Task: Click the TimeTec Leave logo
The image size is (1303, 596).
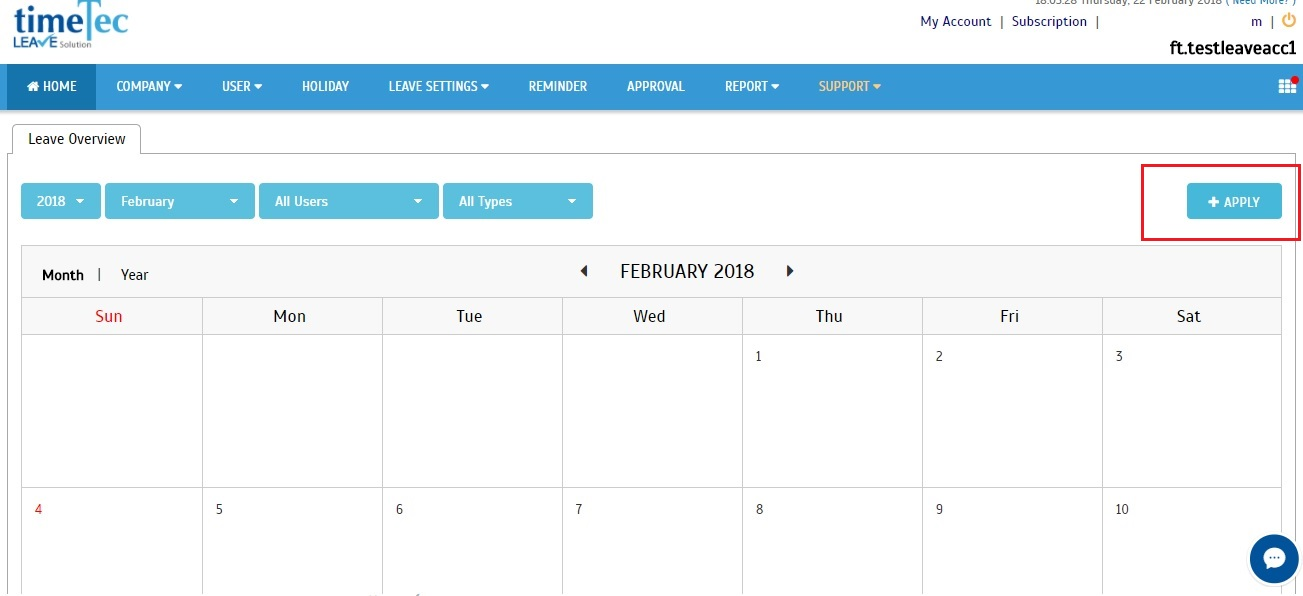Action: 70,26
